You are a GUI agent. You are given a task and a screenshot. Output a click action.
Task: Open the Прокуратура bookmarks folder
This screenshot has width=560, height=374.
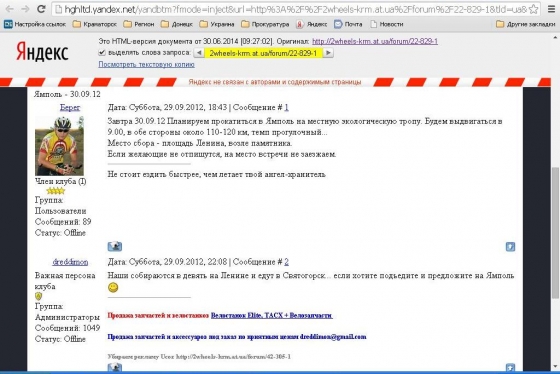(x=265, y=24)
